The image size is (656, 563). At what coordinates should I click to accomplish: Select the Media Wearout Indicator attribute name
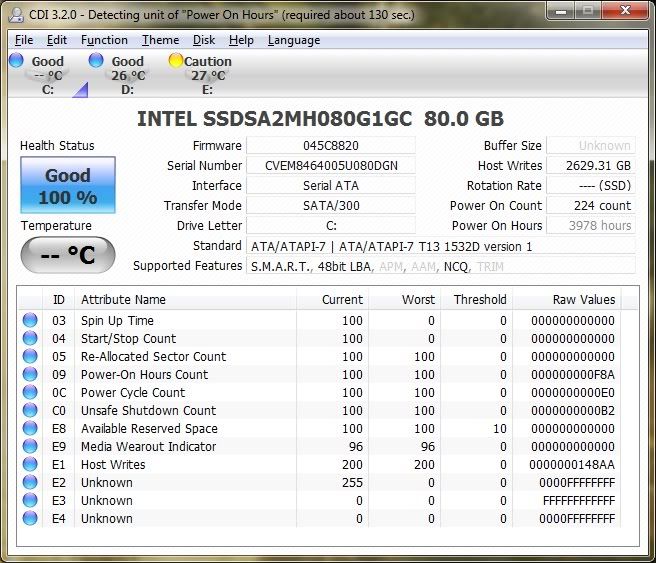pos(149,446)
